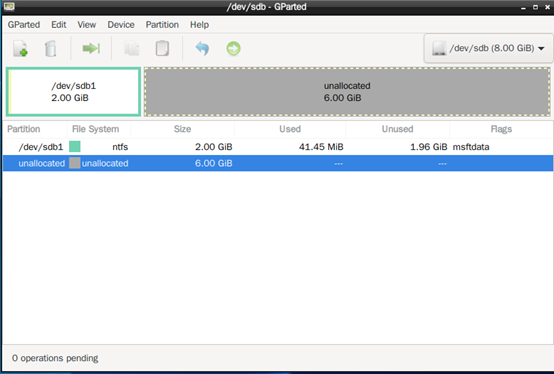Click the 41.45 MiB used value
Image resolution: width=554 pixels, height=374 pixels.
[321, 147]
